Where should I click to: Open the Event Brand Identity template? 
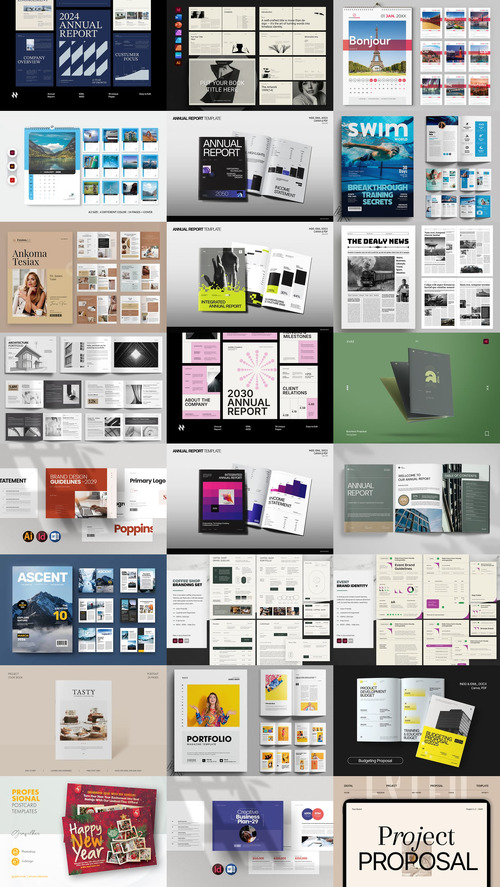click(x=417, y=609)
